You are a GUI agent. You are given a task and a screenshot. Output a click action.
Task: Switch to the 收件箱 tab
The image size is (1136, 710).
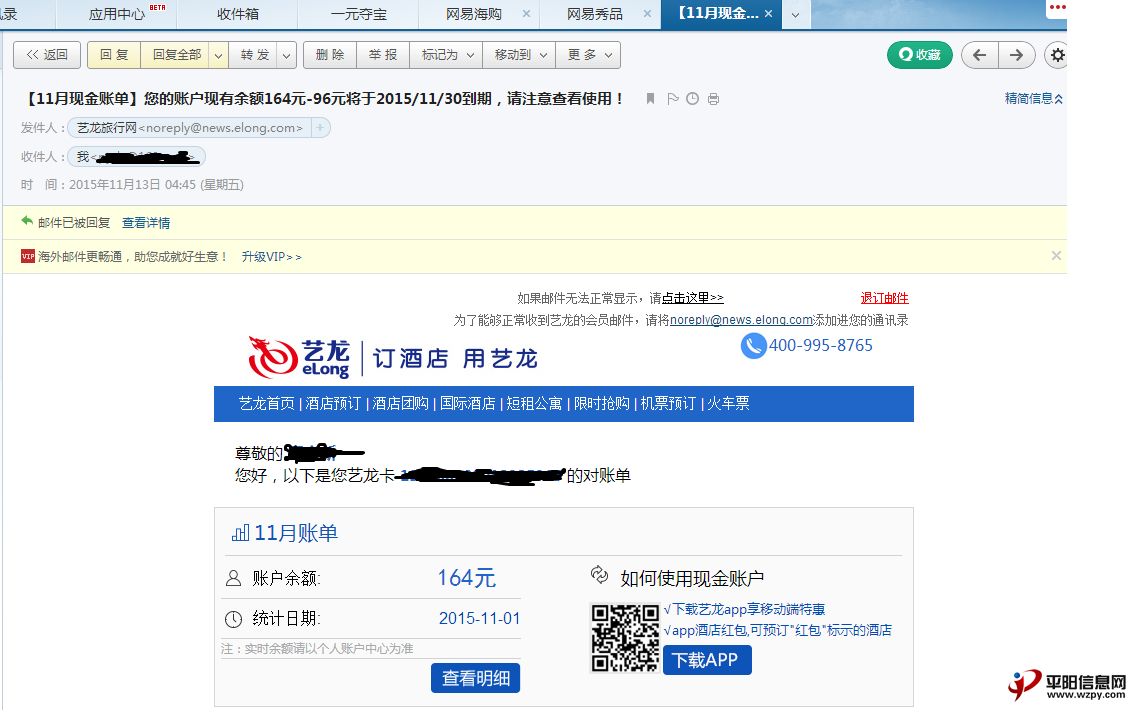pyautogui.click(x=238, y=14)
